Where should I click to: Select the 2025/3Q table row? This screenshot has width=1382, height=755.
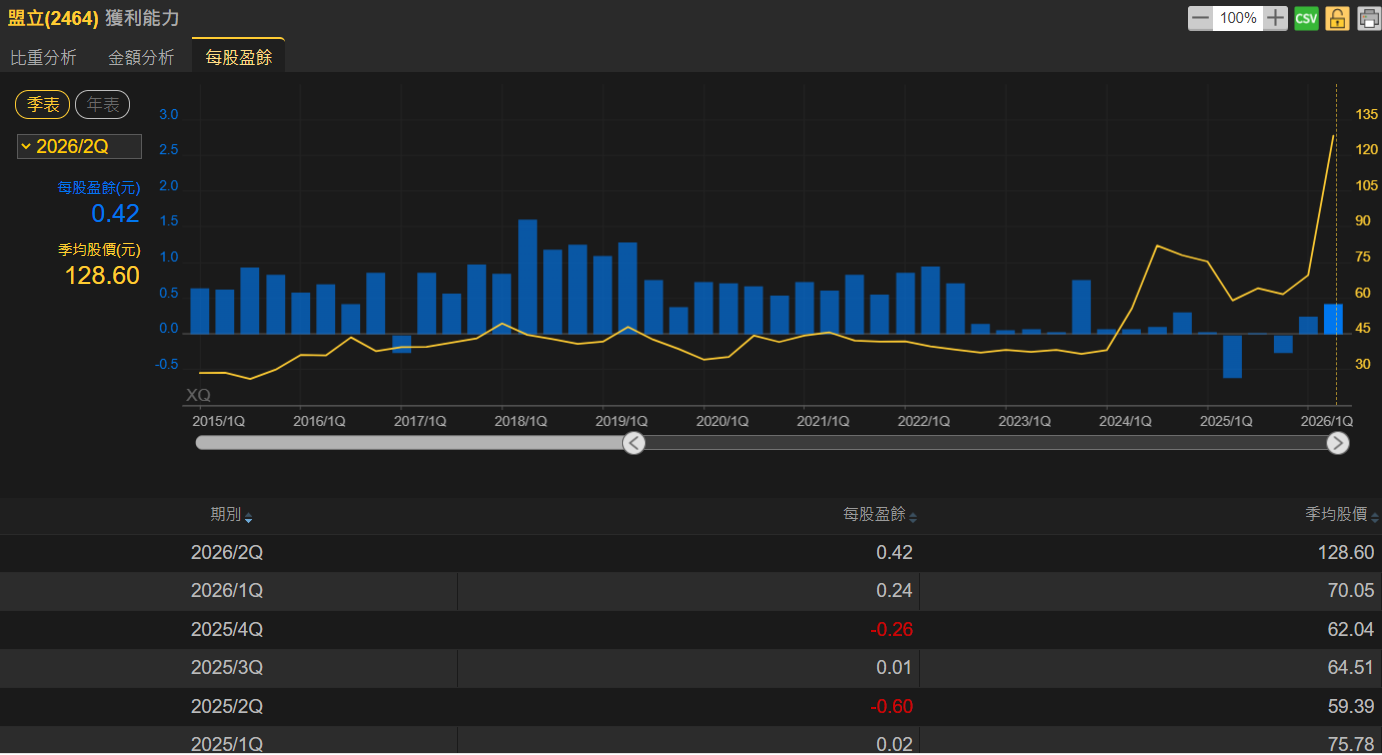point(691,668)
